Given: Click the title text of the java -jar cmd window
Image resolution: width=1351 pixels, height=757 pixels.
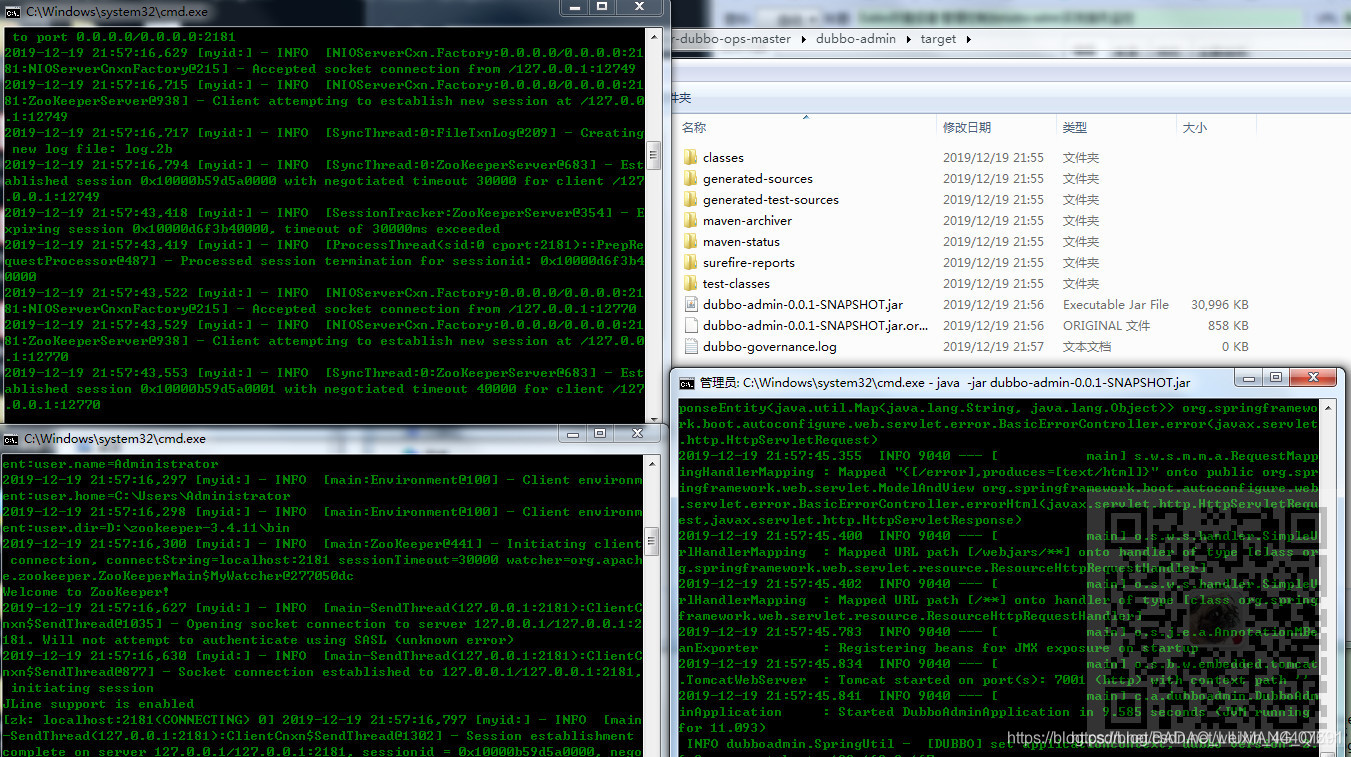Looking at the screenshot, I should (945, 383).
